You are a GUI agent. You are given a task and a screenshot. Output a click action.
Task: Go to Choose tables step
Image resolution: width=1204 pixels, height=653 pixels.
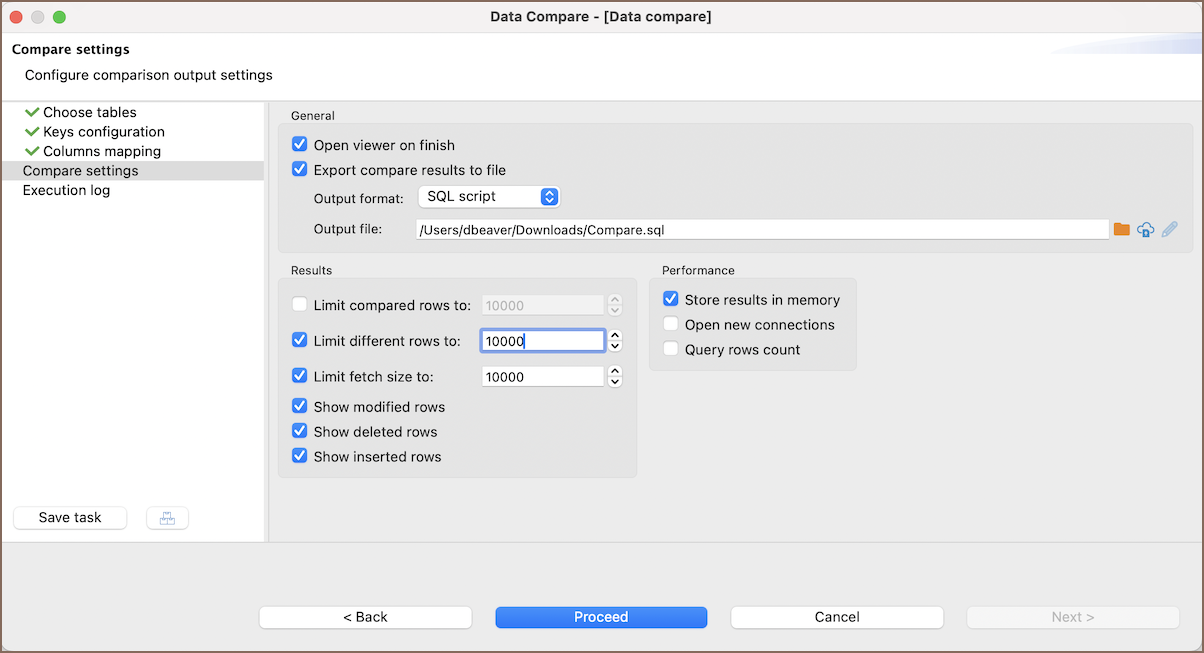point(89,113)
